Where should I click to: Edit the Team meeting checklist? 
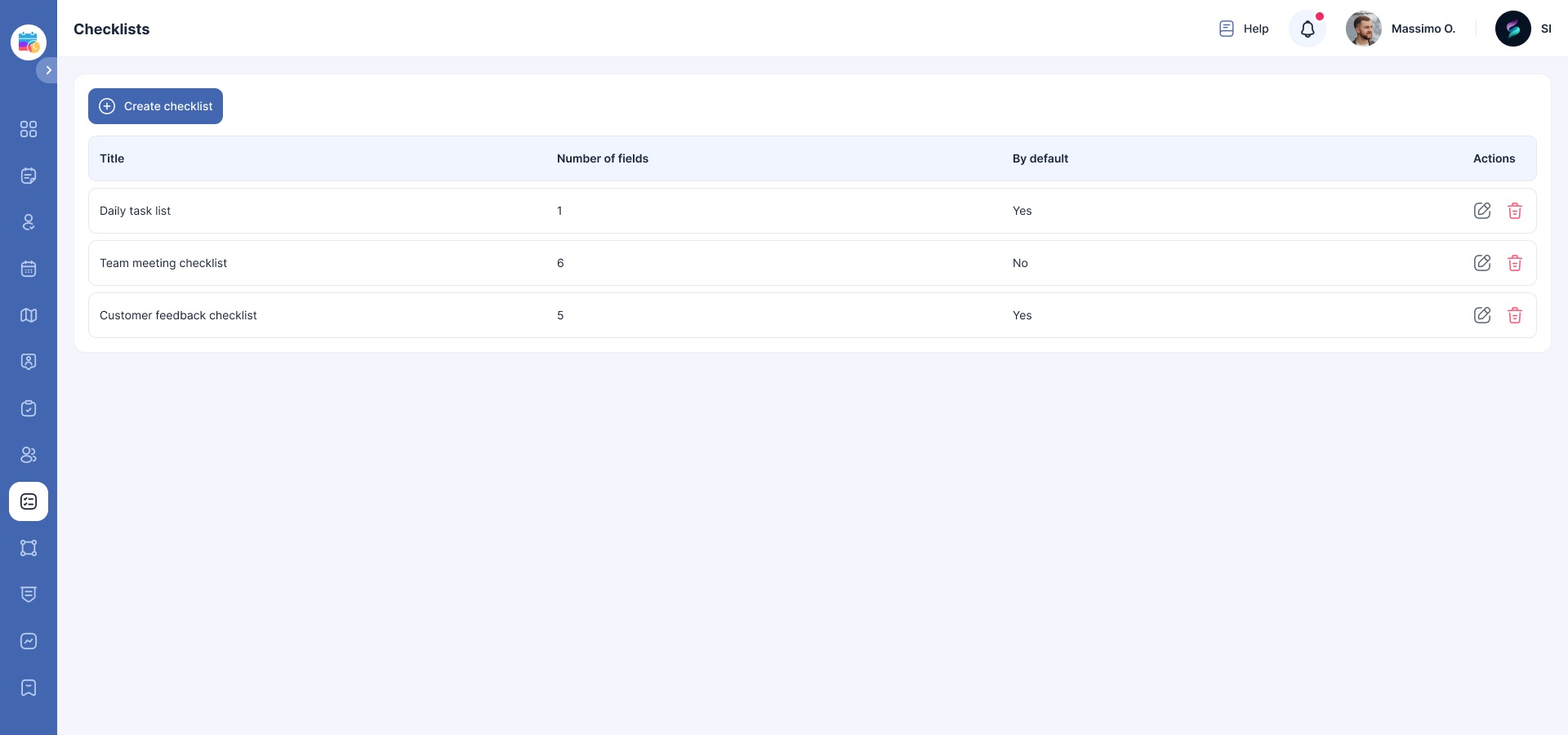[x=1481, y=263]
